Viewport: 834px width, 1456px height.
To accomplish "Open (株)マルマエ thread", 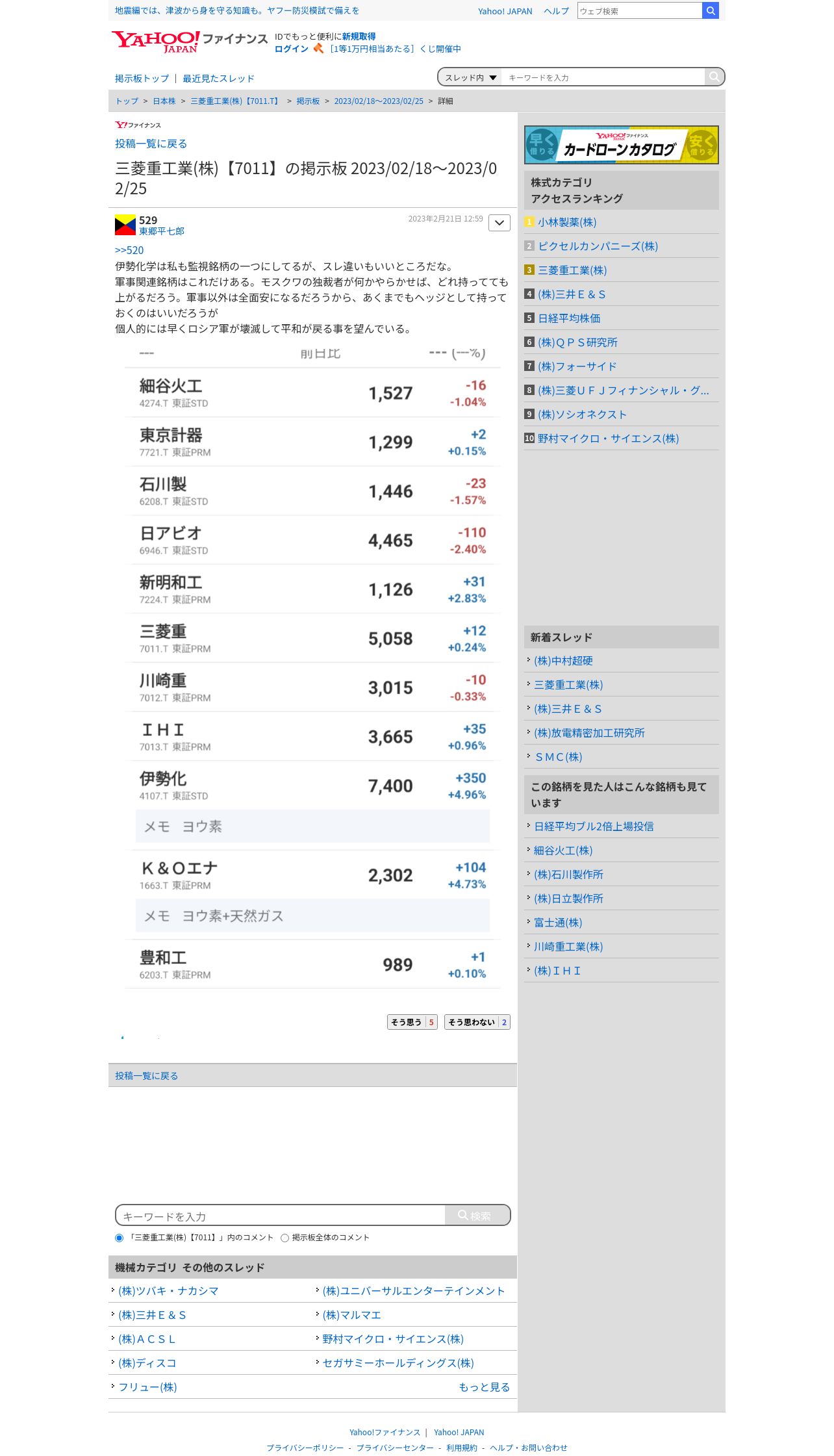I will tap(351, 1315).
